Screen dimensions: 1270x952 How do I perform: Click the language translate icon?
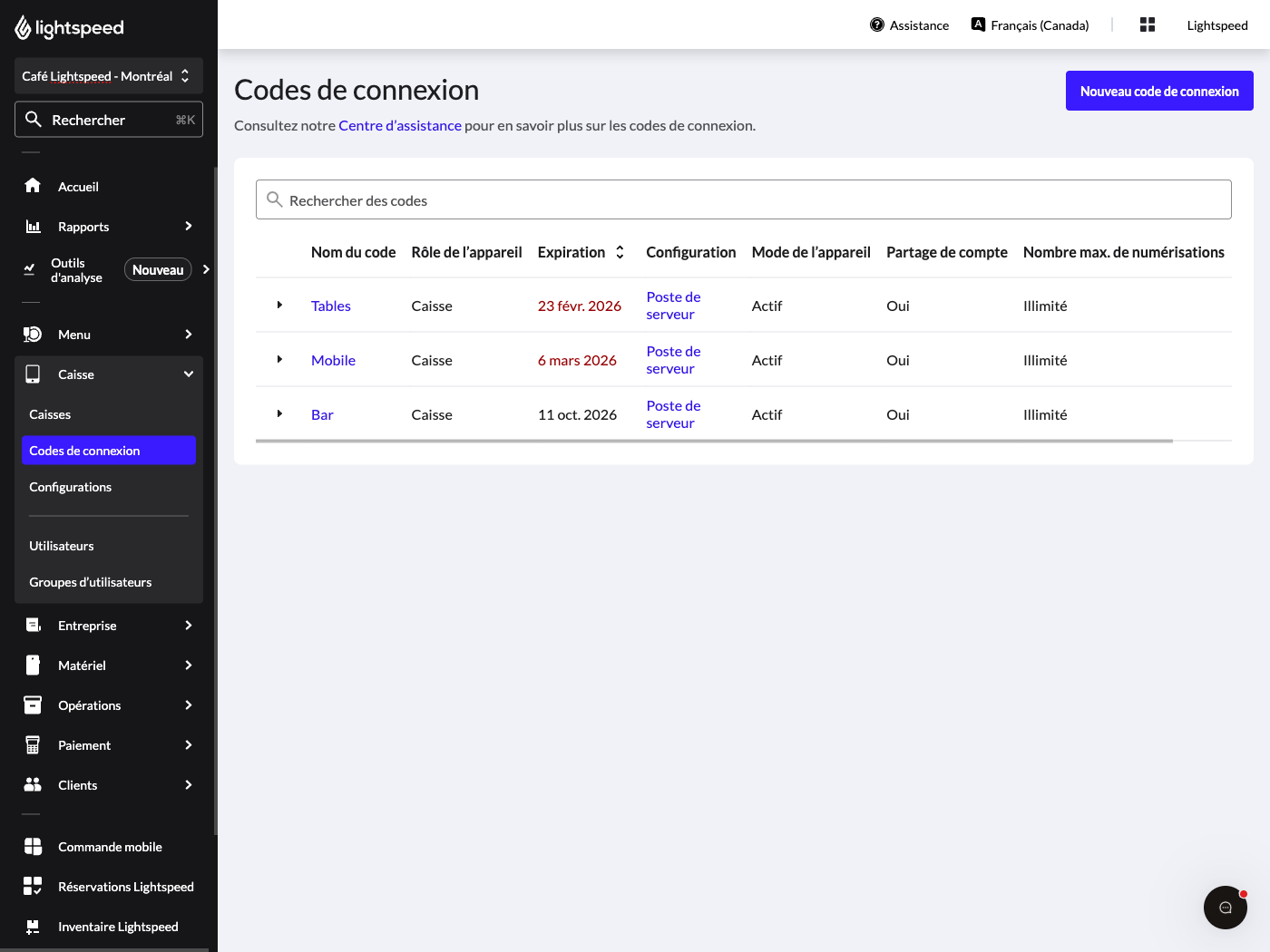click(978, 24)
